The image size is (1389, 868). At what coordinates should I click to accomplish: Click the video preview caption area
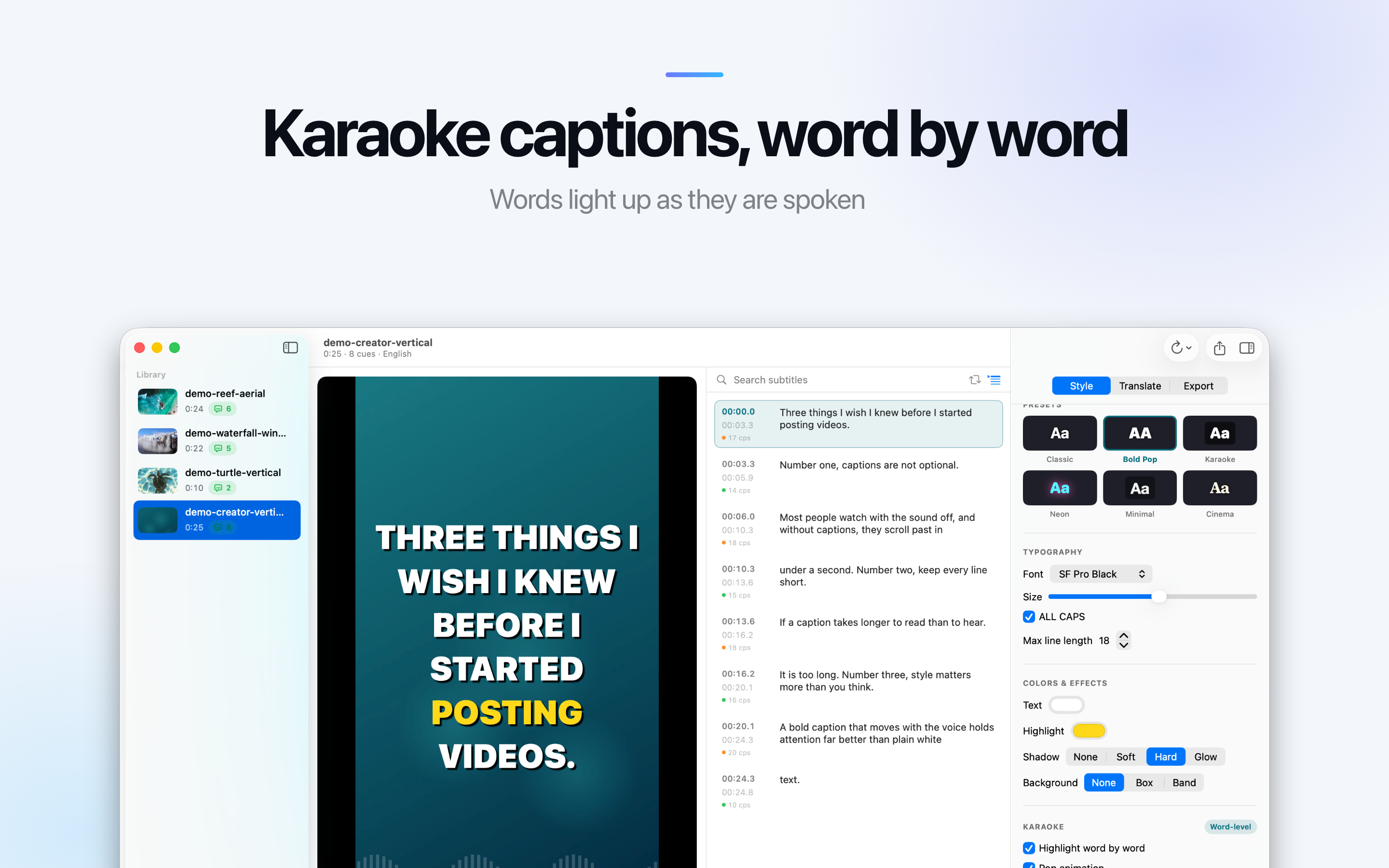(507, 647)
